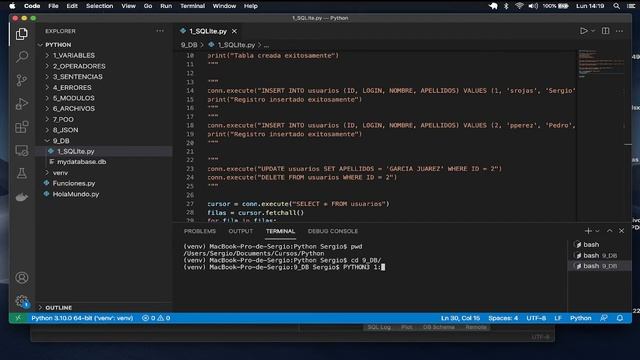The width and height of the screenshot is (640, 360).
Task: Open the feedback icon in status bar
Action: pyautogui.click(x=604, y=318)
